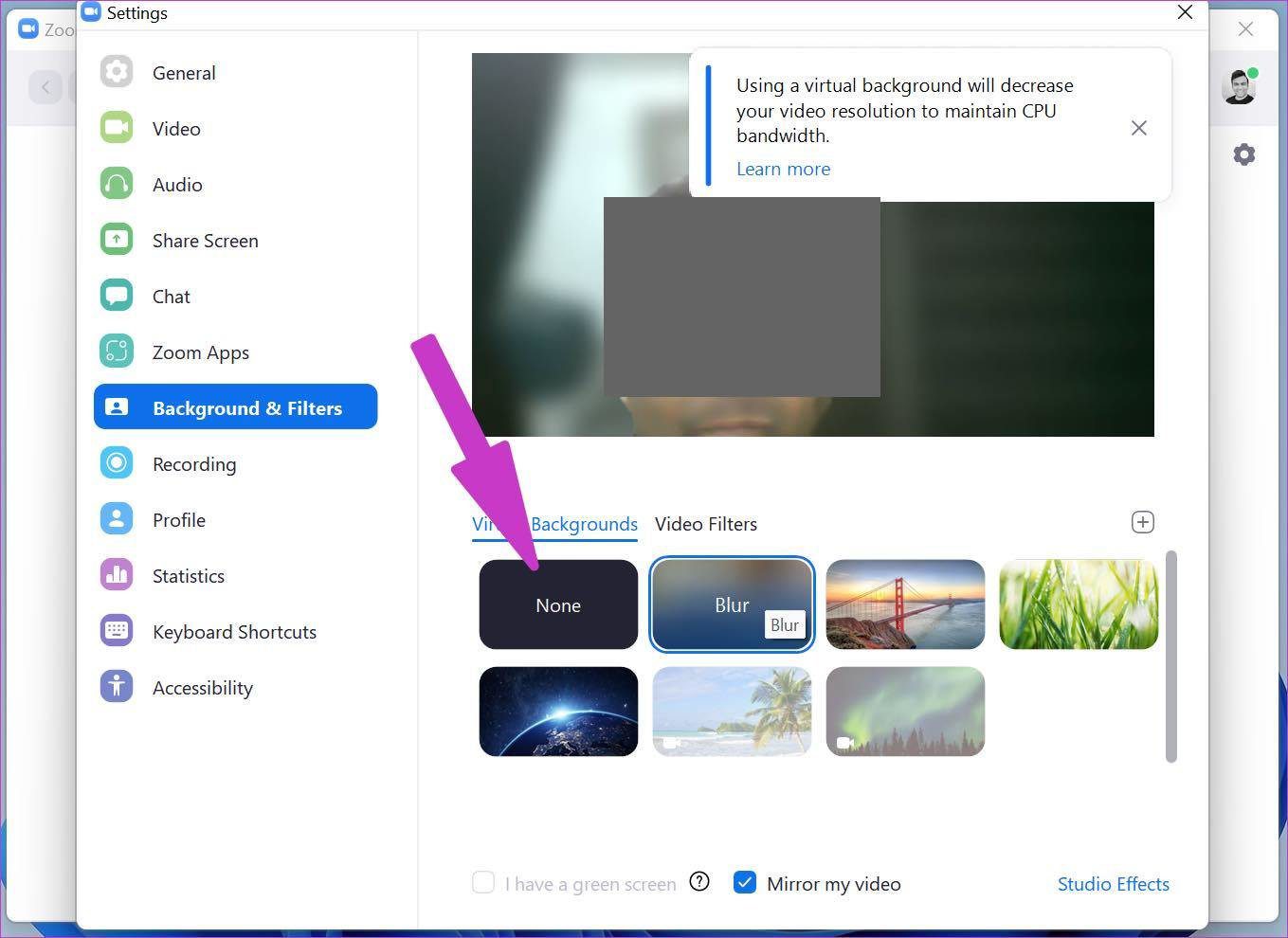Choose the northern lights video background
This screenshot has width=1288, height=938.
(x=905, y=712)
